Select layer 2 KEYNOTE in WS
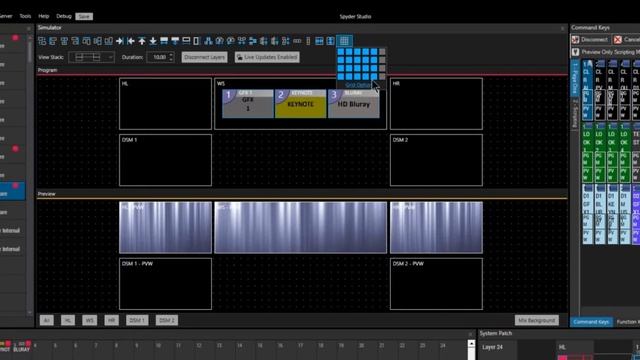The image size is (640, 360). 300,104
